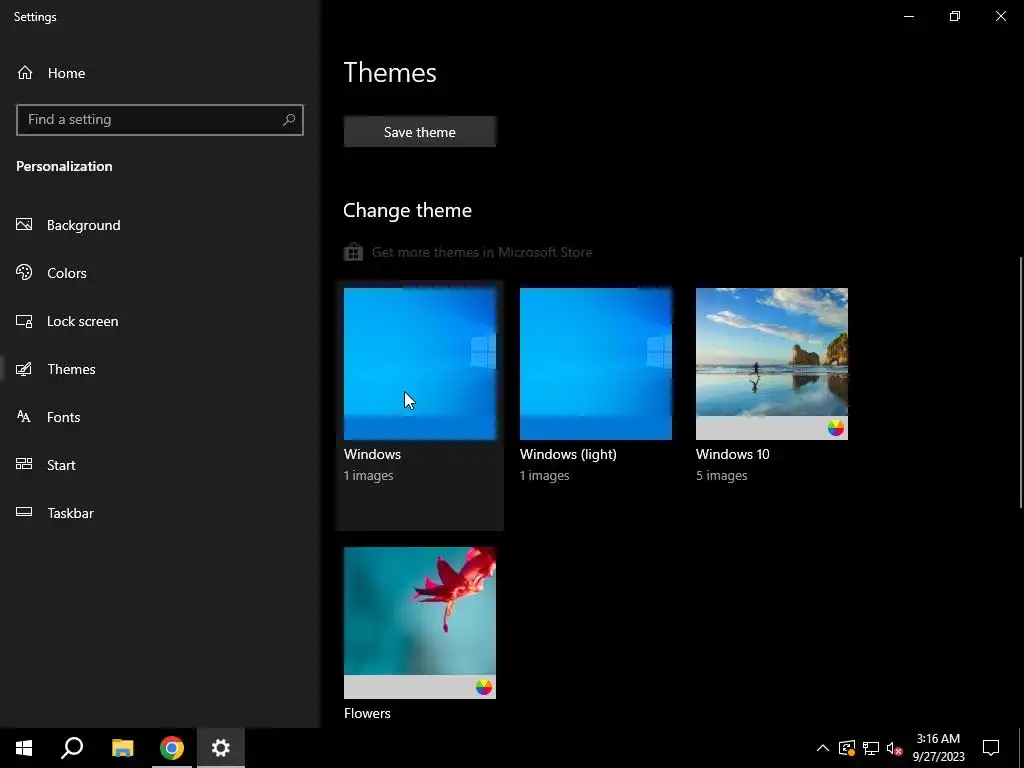Open the Windows Start menu
The image size is (1024, 768).
(x=24, y=748)
